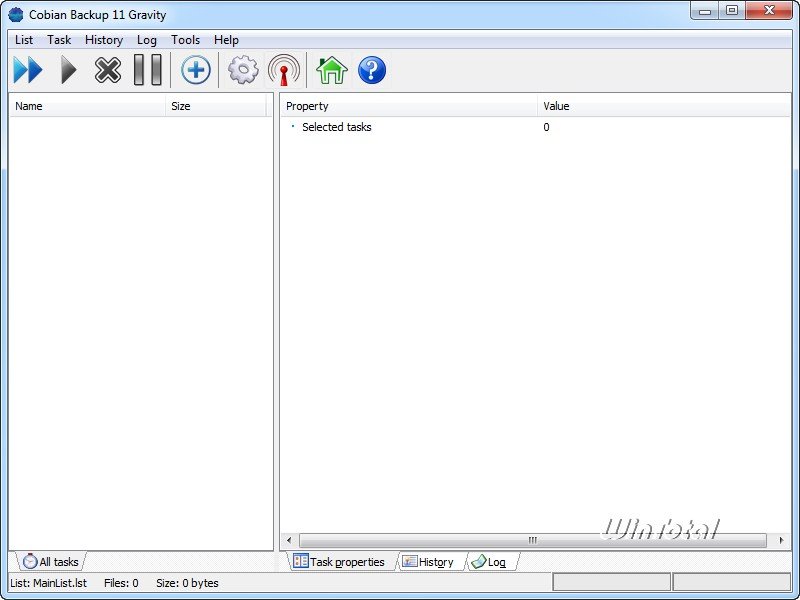This screenshot has height=600, width=800.
Task: Create new task with plus icon
Action: click(x=195, y=70)
